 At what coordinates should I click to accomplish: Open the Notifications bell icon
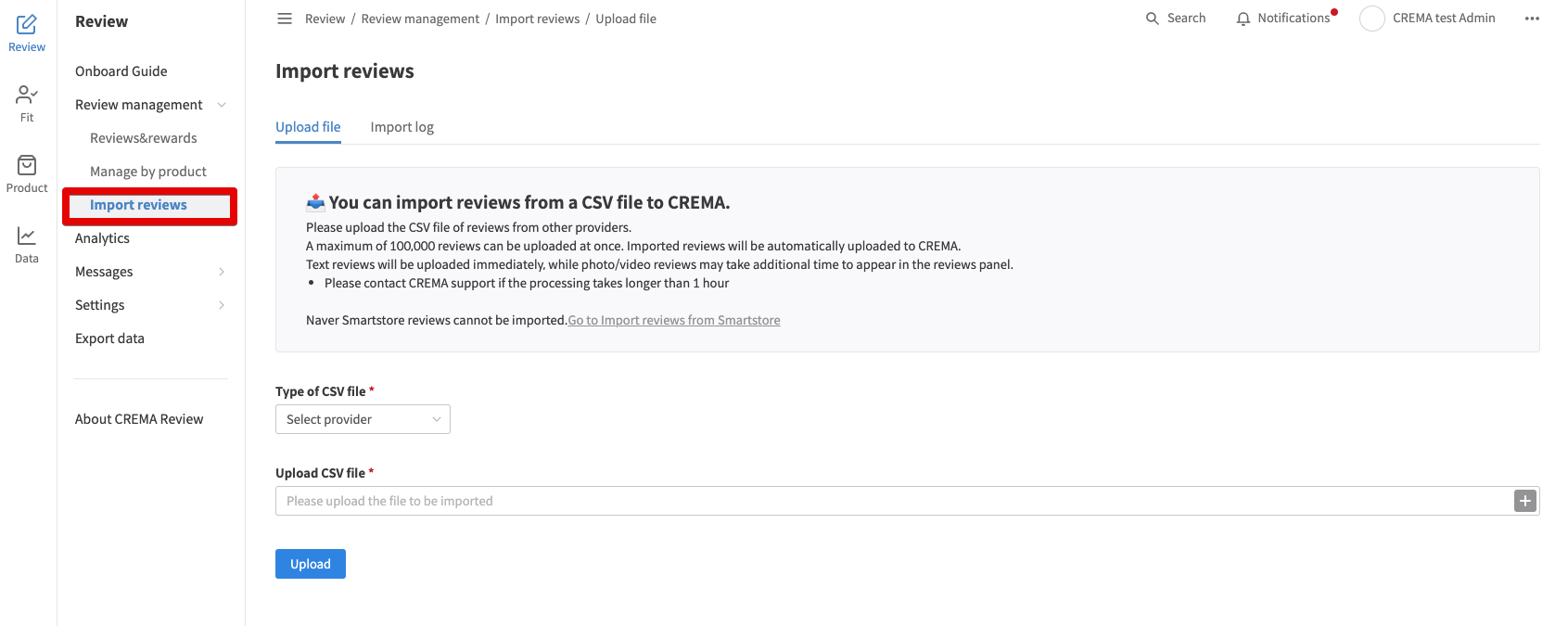tap(1243, 19)
